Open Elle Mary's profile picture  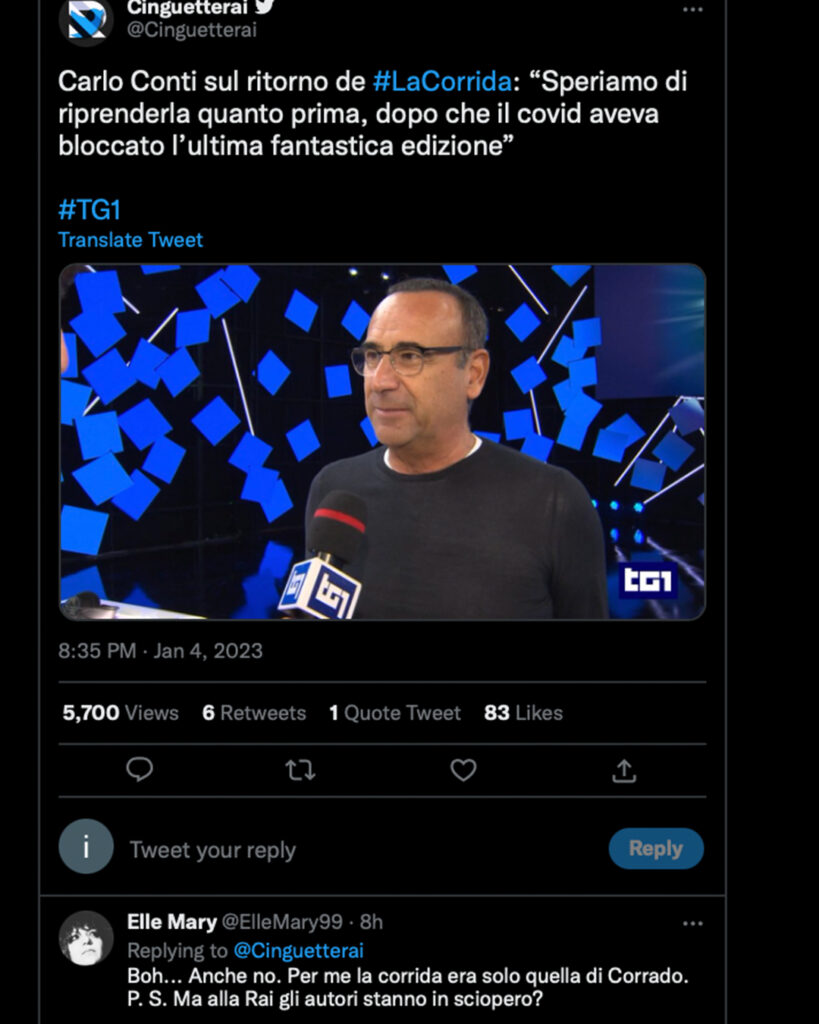tap(86, 938)
